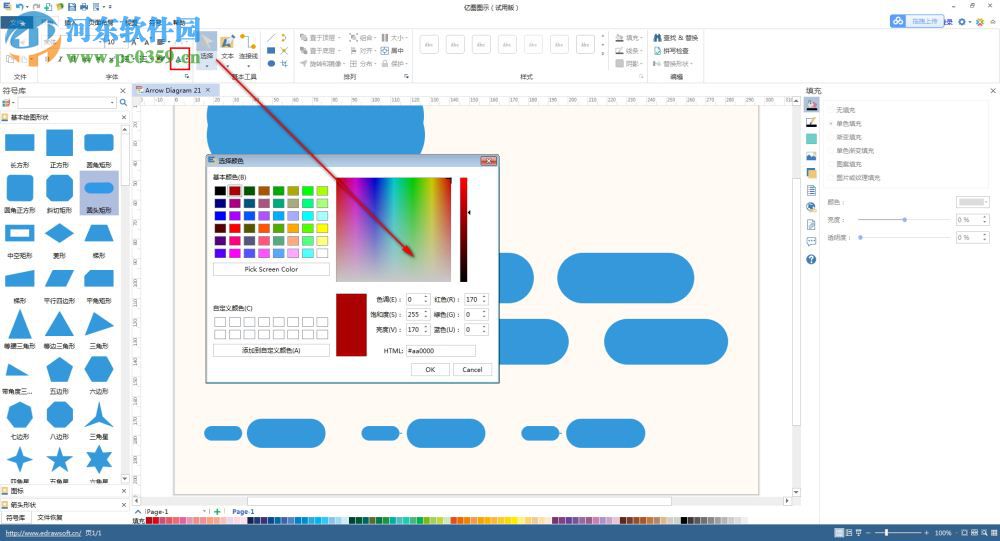Click Add to Custom Colors button
This screenshot has width=1000, height=541.
click(271, 350)
